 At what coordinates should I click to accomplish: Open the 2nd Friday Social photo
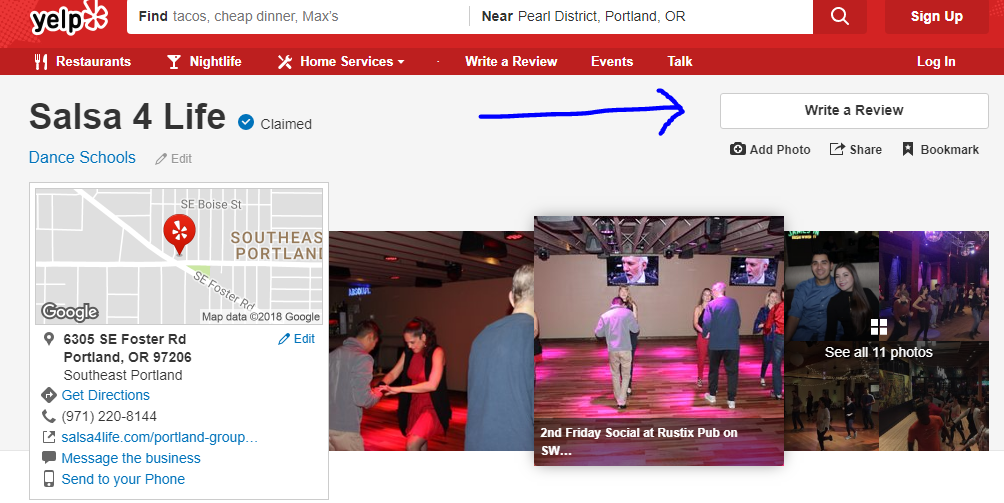pos(659,340)
